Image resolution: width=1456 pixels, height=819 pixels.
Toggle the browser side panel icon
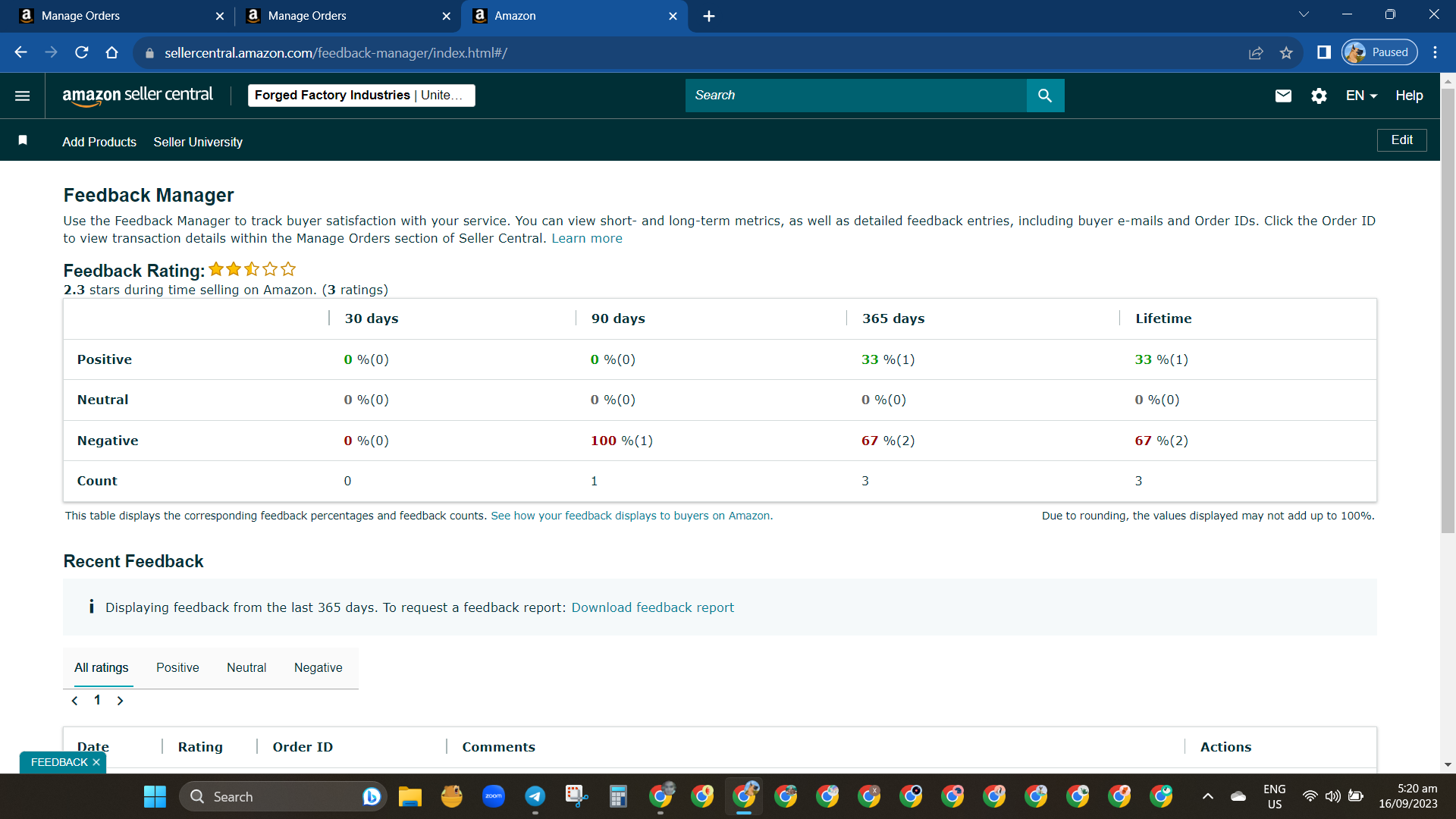click(x=1324, y=52)
